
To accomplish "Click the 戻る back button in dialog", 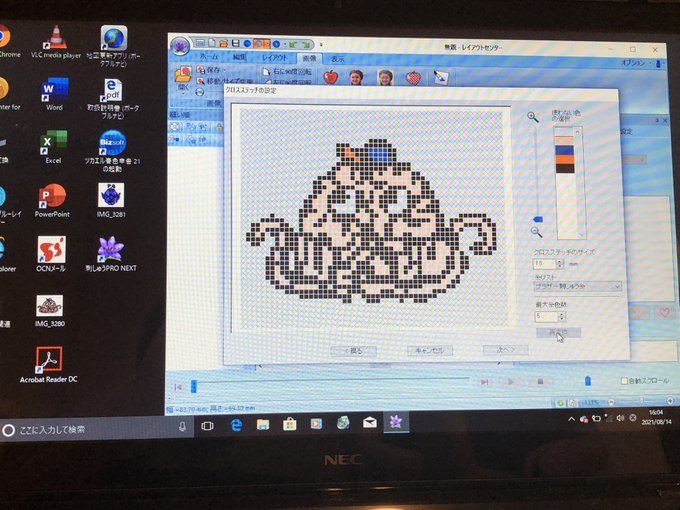I will 353,351.
